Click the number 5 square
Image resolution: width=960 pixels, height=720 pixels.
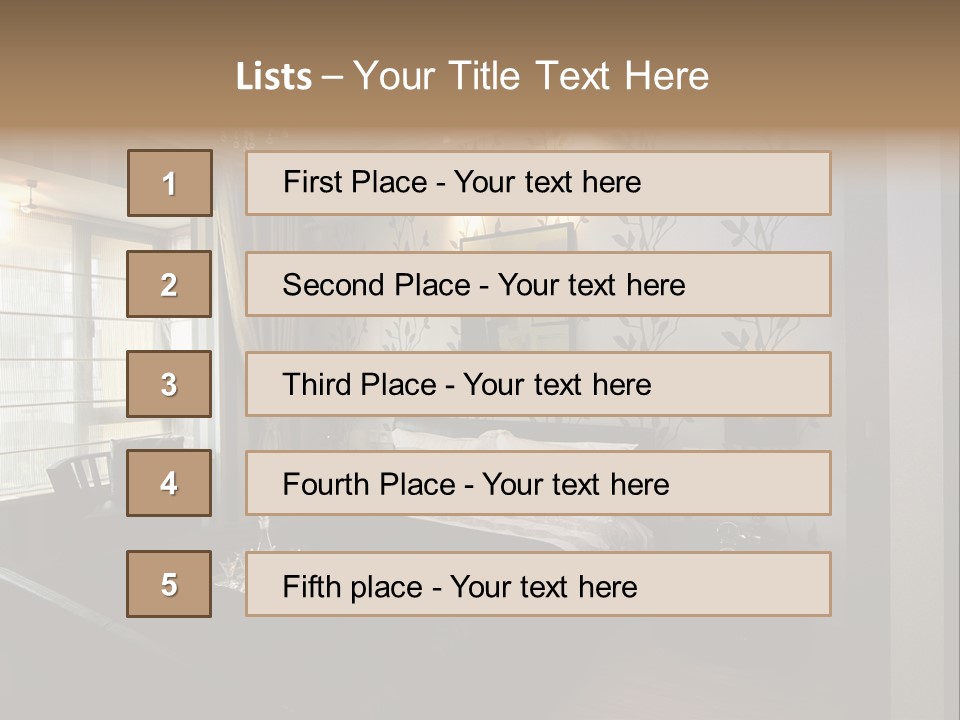tap(169, 584)
